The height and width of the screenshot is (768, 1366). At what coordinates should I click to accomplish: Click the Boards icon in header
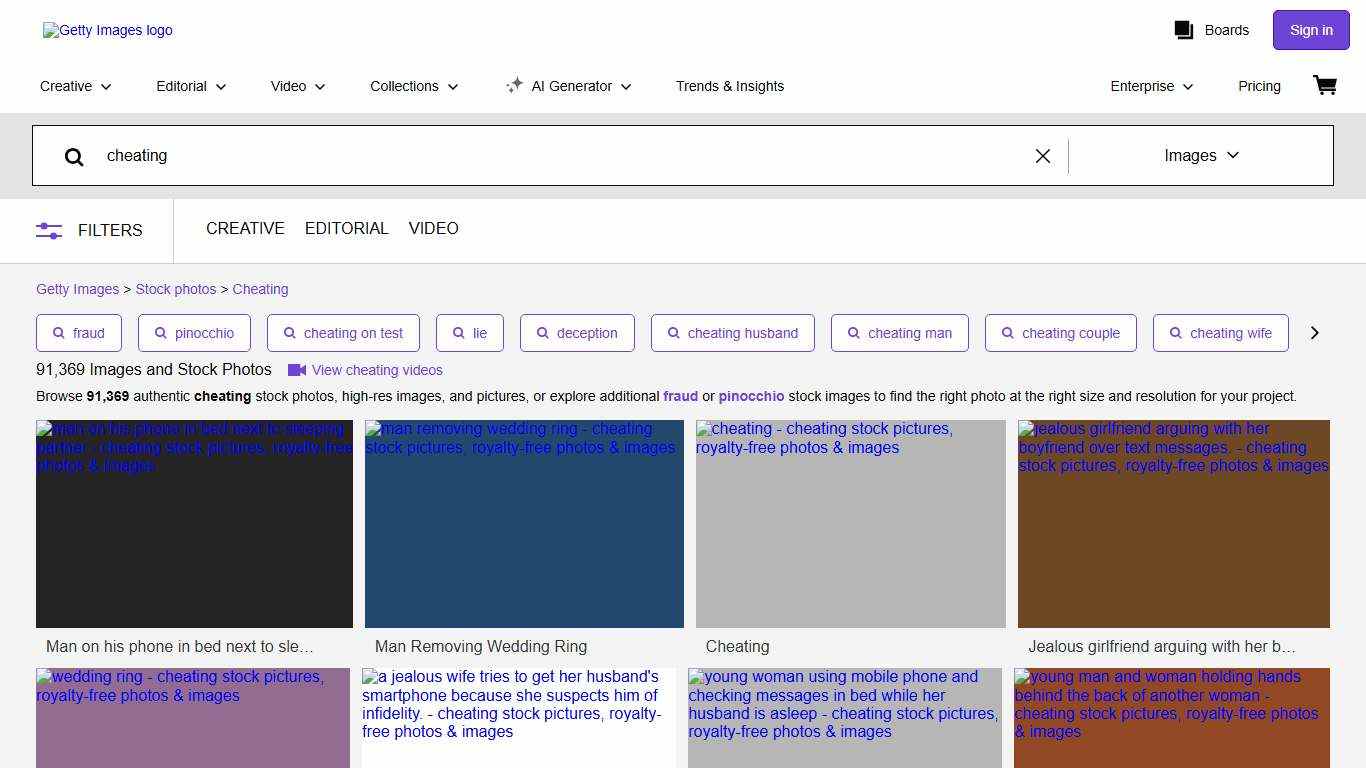(1184, 30)
